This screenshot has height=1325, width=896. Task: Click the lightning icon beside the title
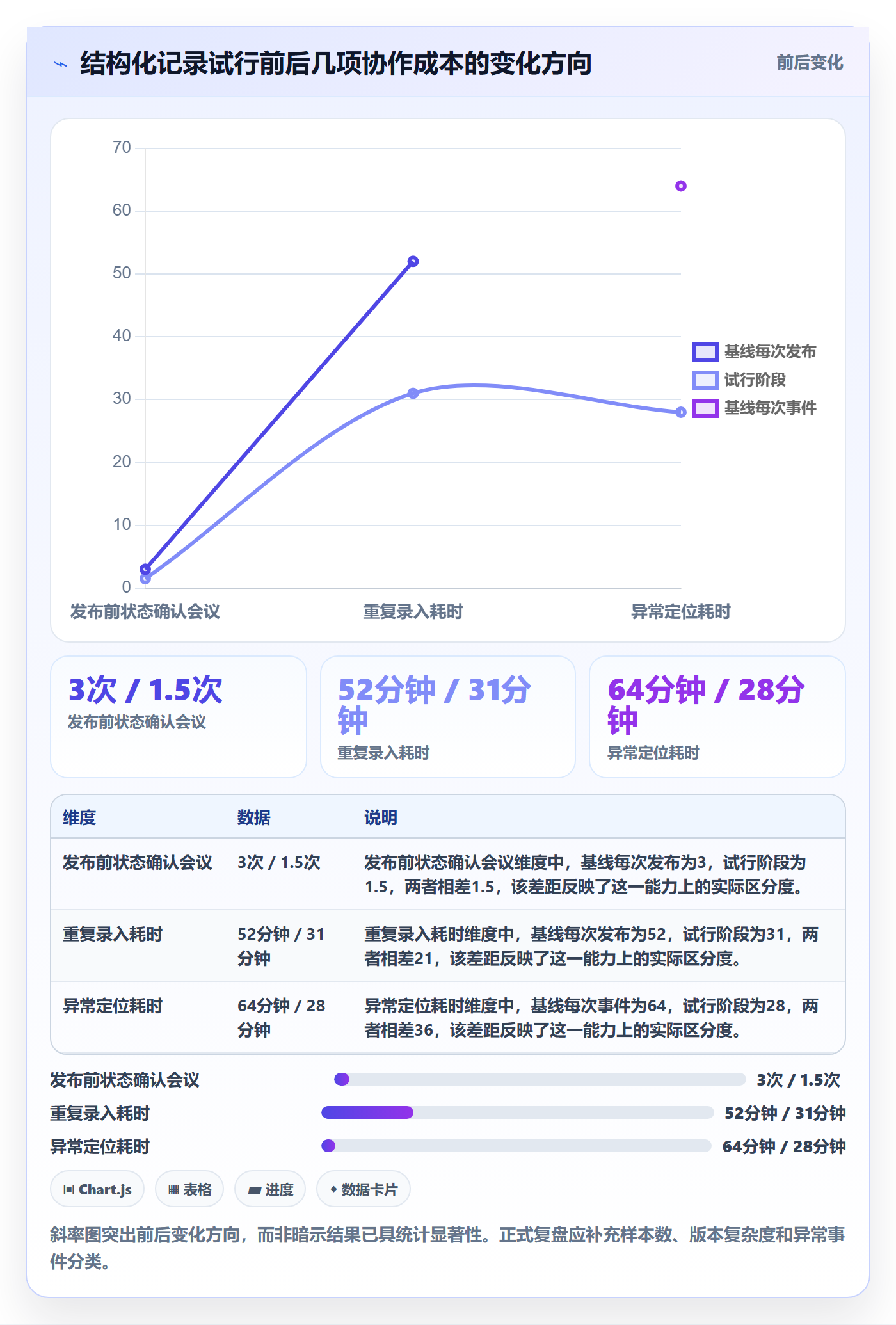(x=61, y=64)
